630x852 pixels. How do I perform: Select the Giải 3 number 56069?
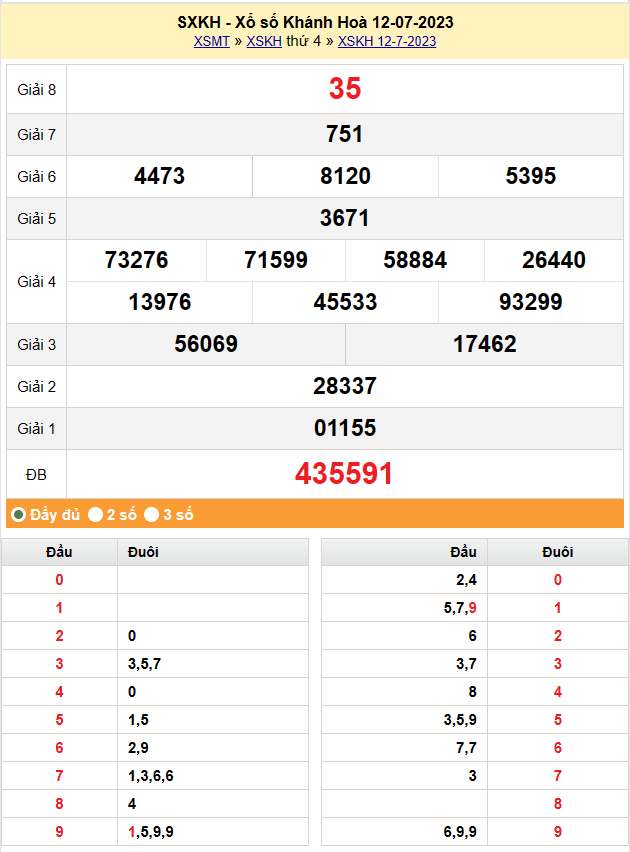point(206,344)
